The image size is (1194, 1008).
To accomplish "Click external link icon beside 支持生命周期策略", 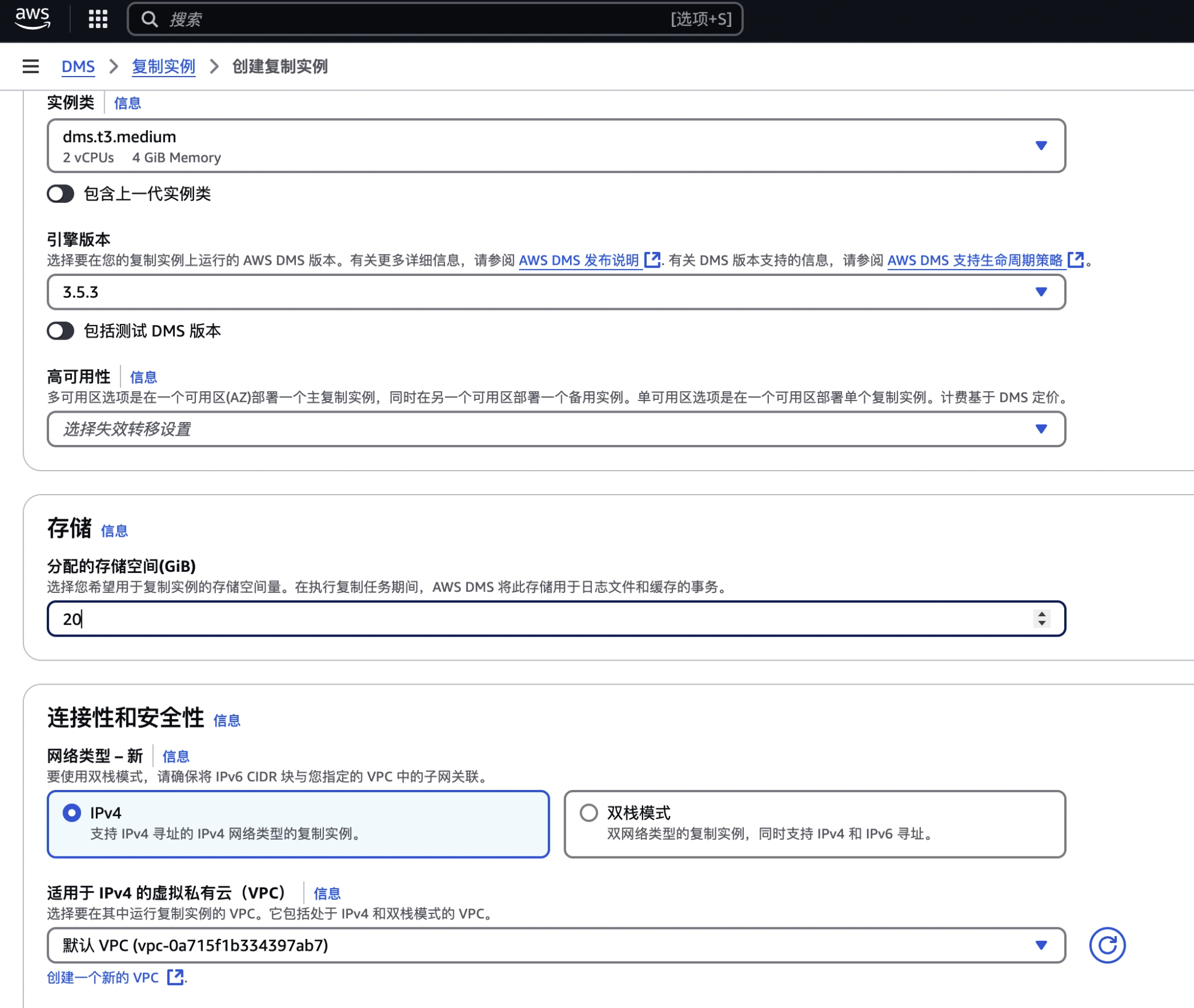I will (1075, 260).
